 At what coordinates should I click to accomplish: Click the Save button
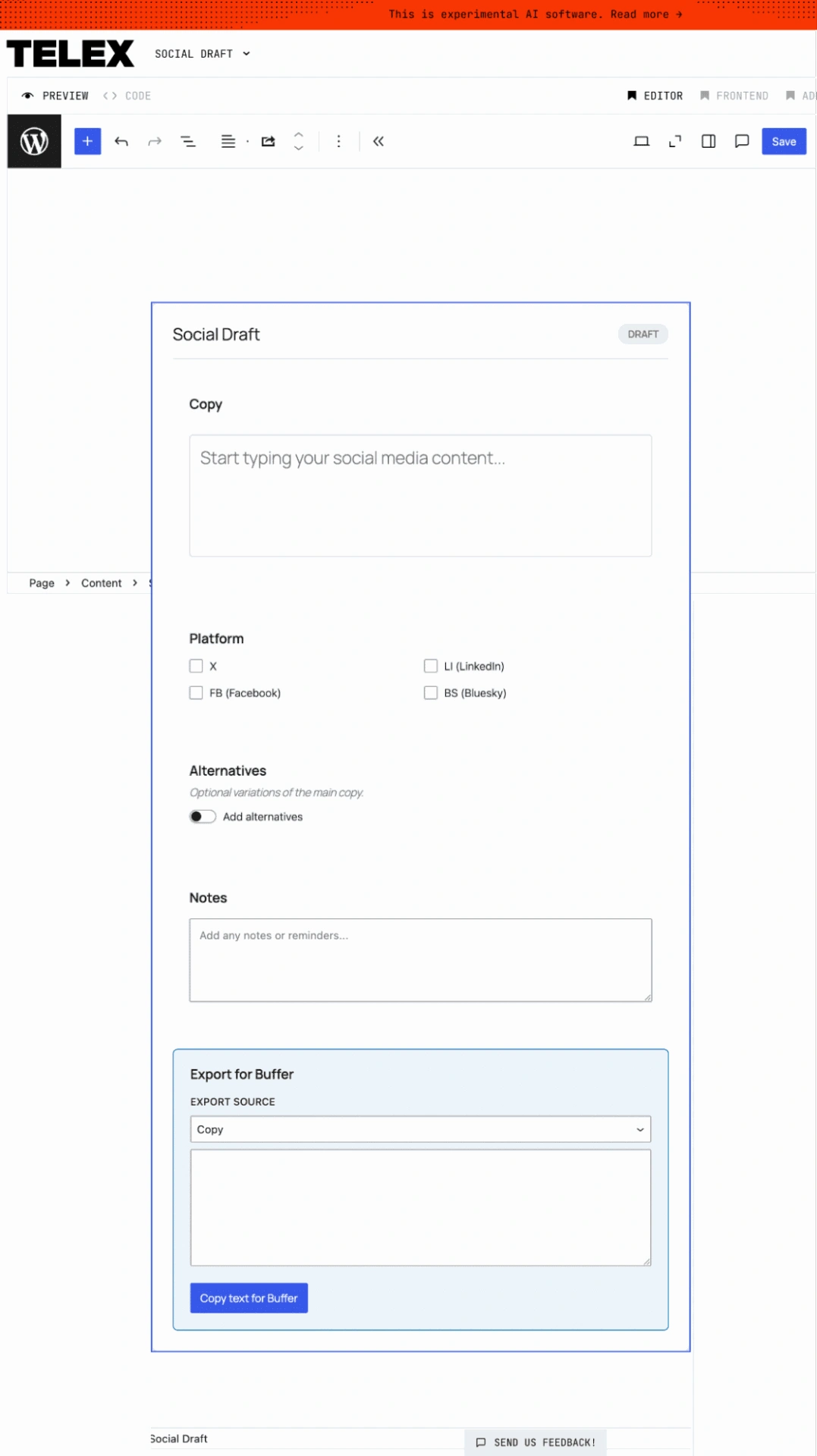tap(784, 141)
